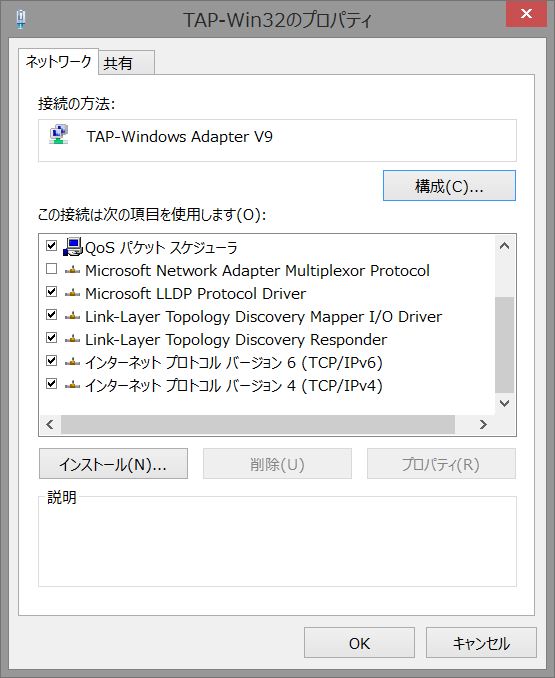
Task: Click the Topology Discovery Mapper I/O Driver icon
Action: [x=73, y=317]
